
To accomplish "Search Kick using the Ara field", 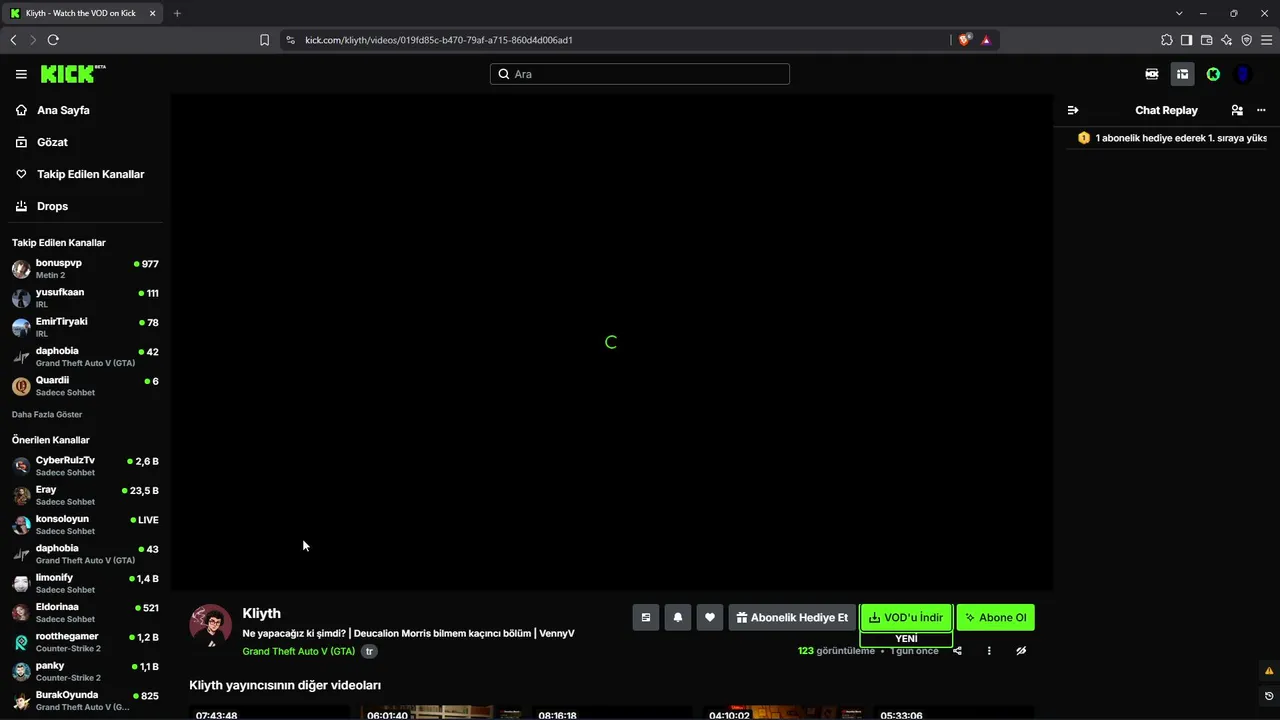I will [x=640, y=74].
